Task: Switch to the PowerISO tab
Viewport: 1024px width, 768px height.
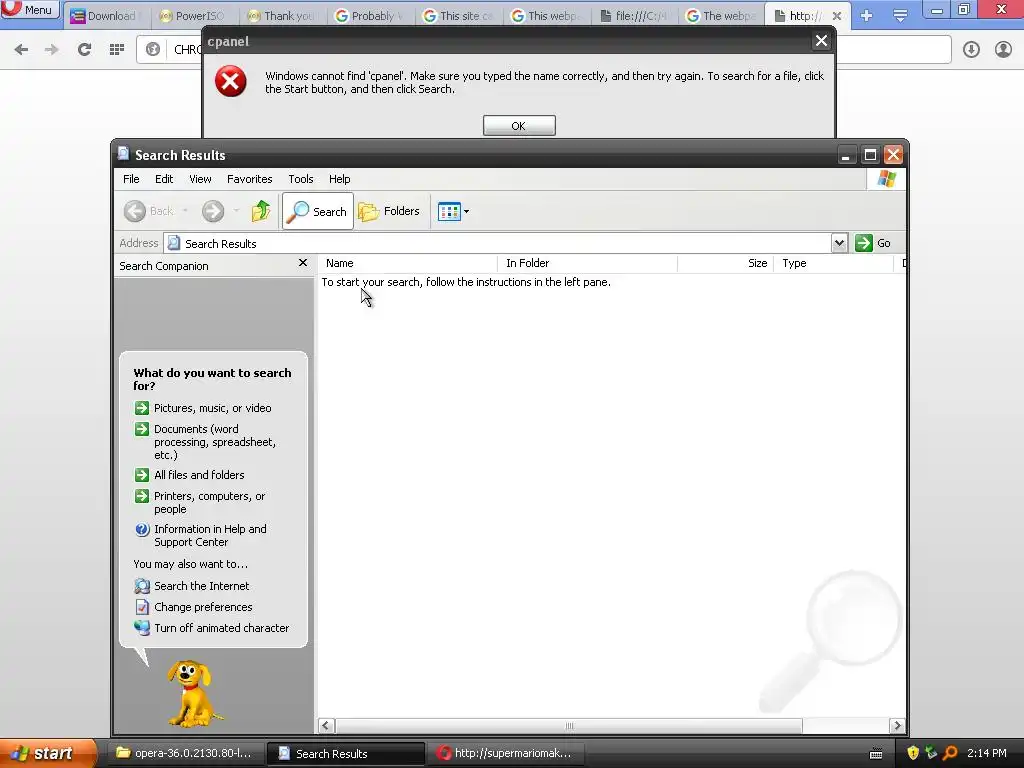Action: [x=193, y=16]
